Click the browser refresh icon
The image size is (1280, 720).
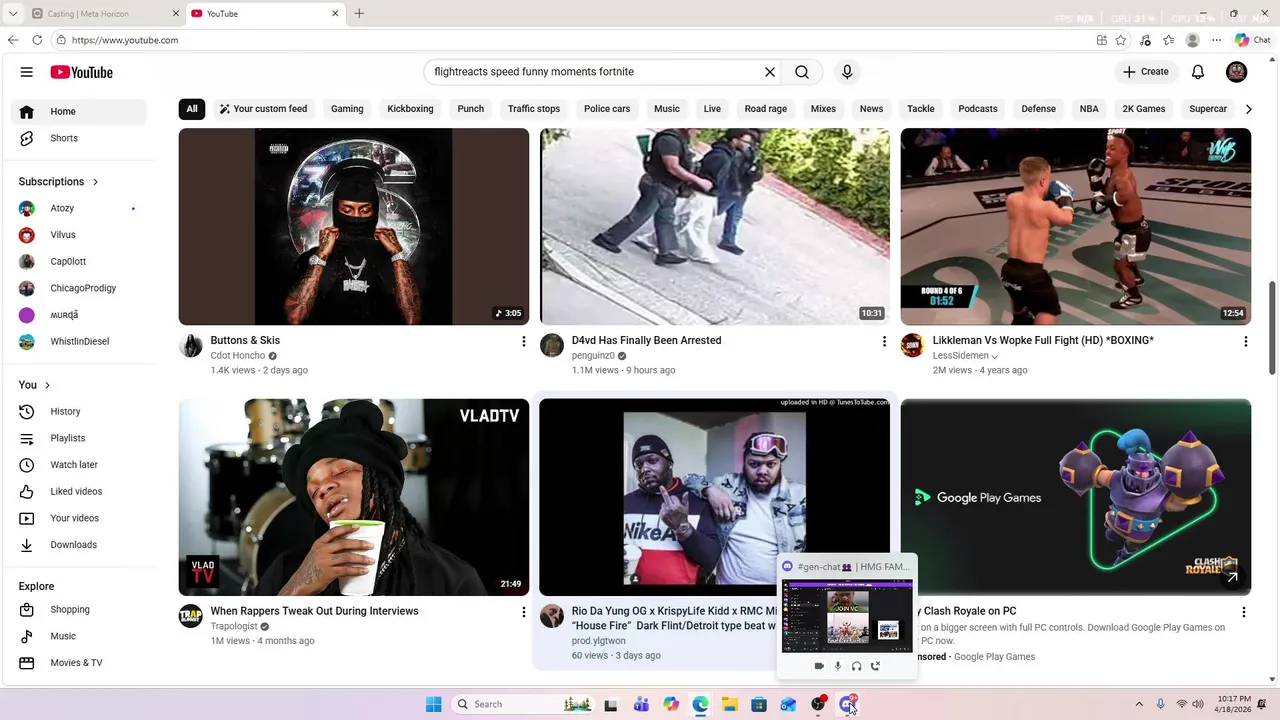37,40
